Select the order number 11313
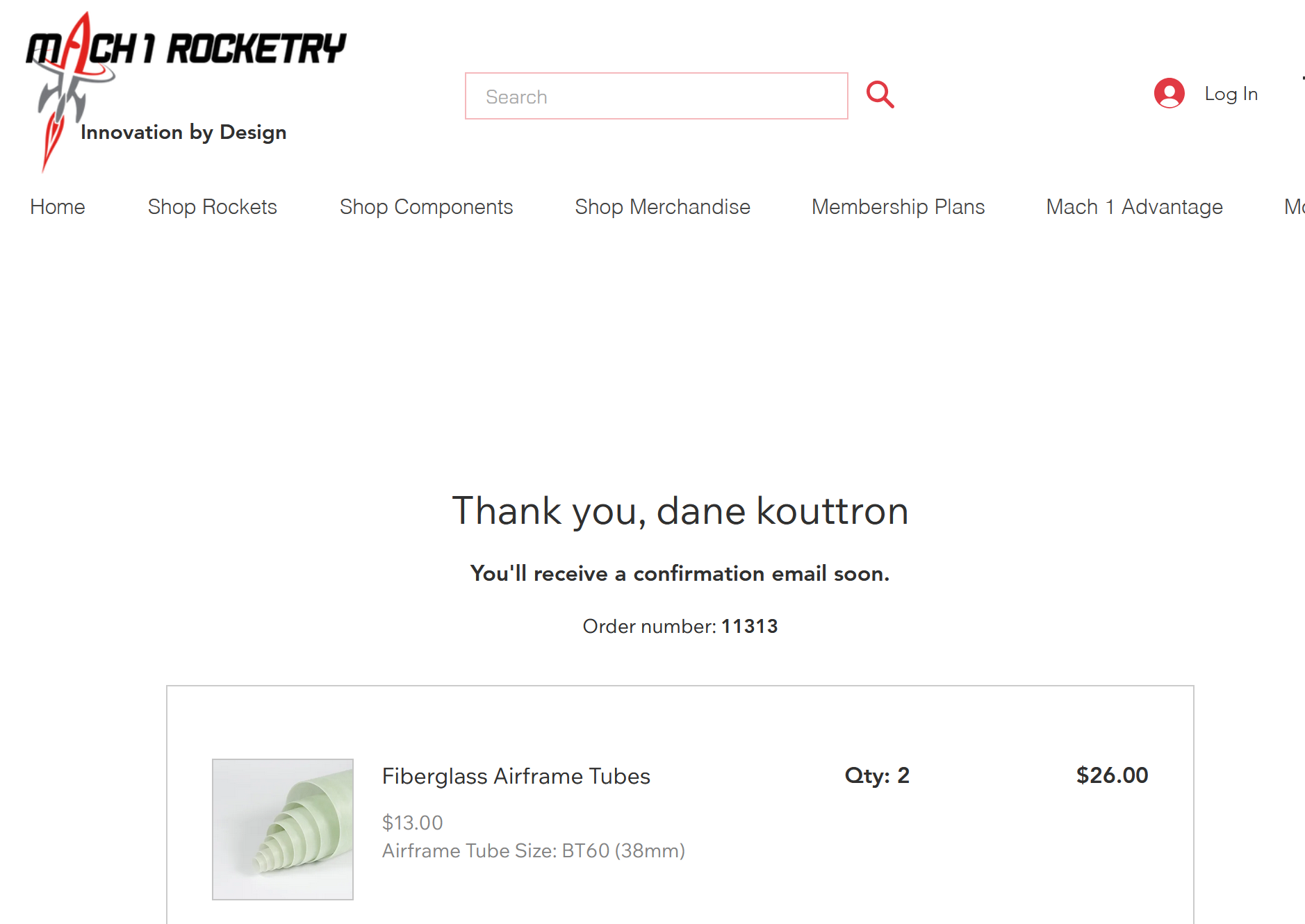 tap(749, 627)
